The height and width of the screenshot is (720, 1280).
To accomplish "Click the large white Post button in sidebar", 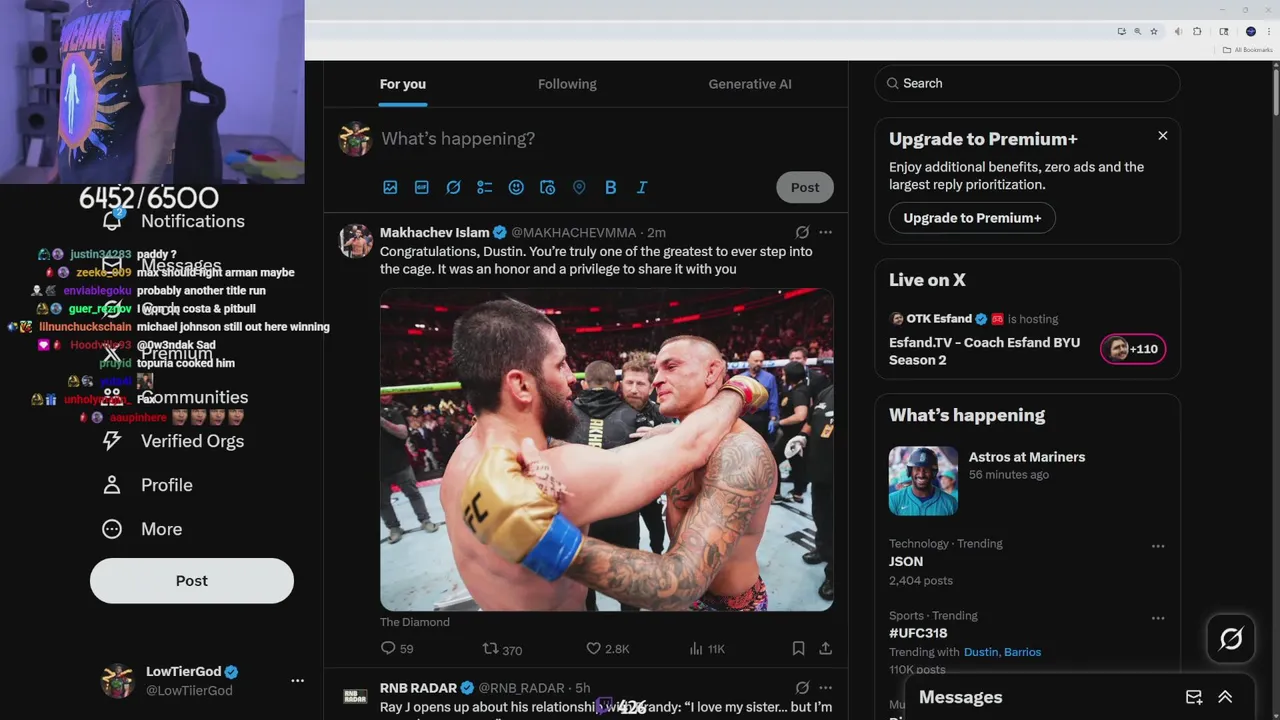I will (x=192, y=580).
